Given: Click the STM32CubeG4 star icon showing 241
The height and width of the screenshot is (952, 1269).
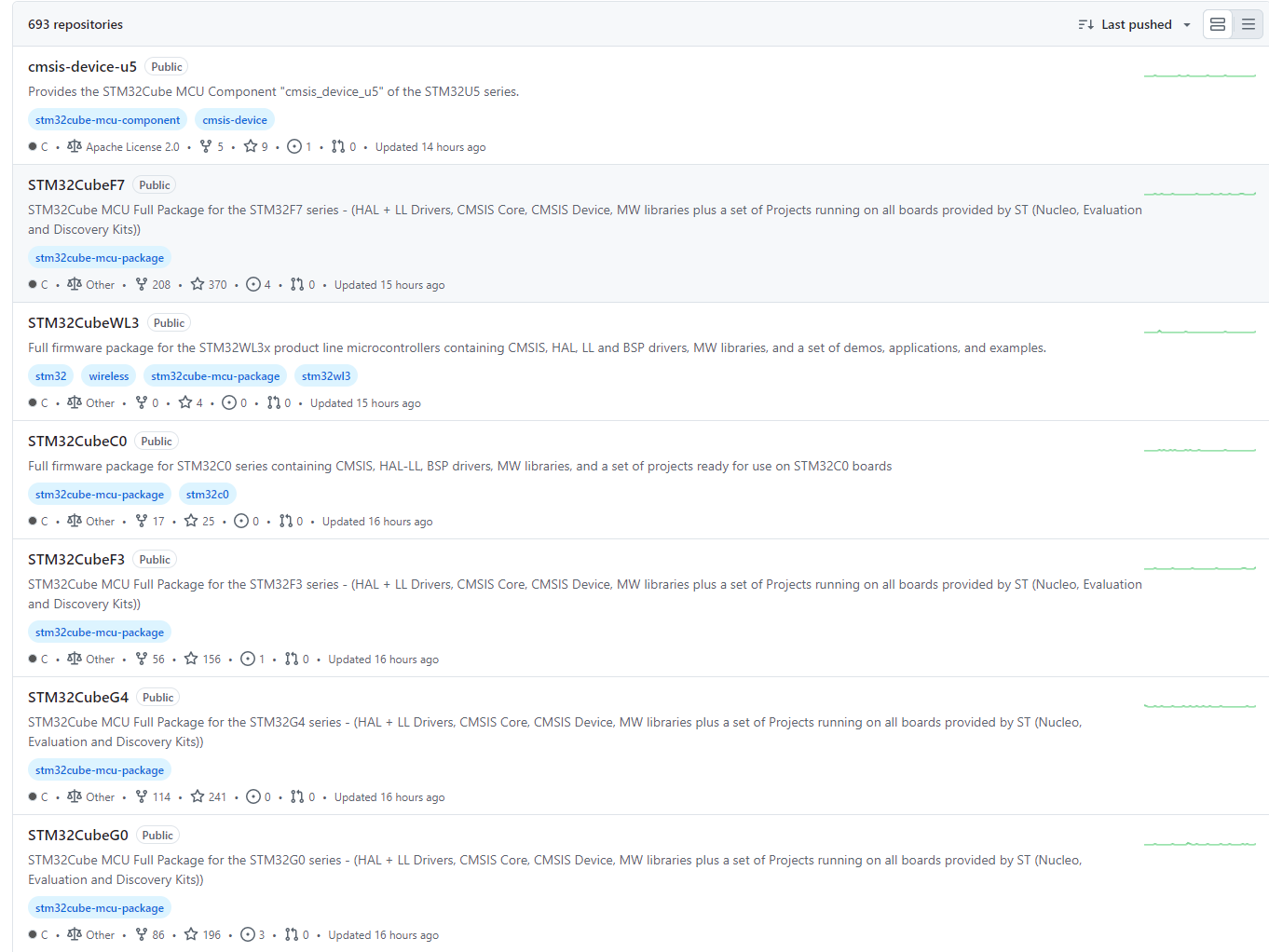Looking at the screenshot, I should point(198,796).
